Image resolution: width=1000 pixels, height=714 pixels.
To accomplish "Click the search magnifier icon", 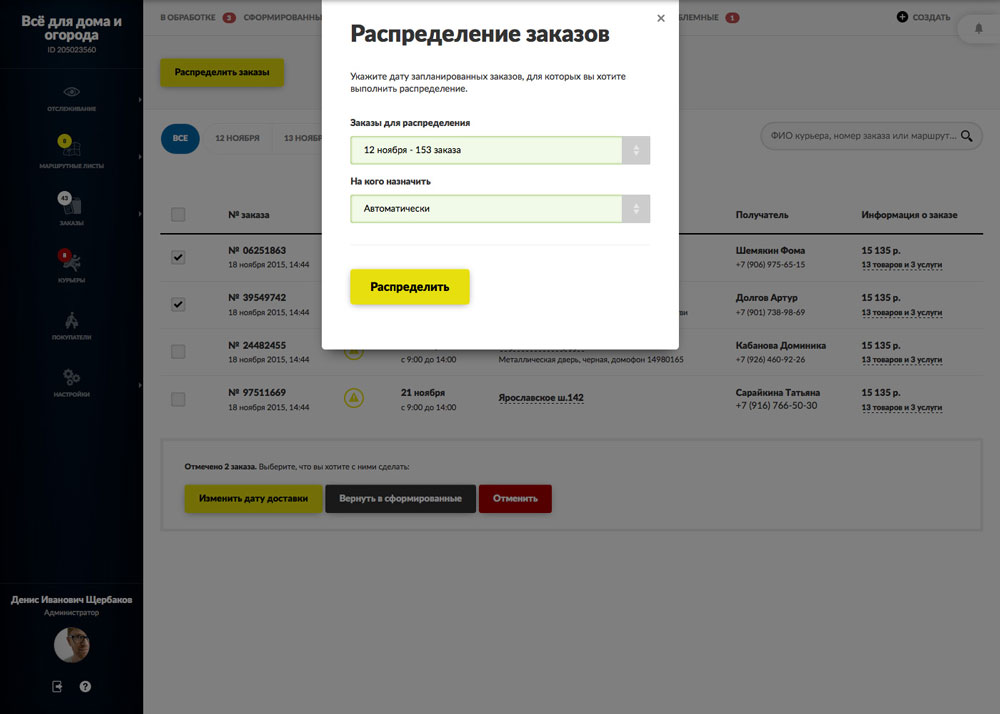I will pyautogui.click(x=967, y=136).
